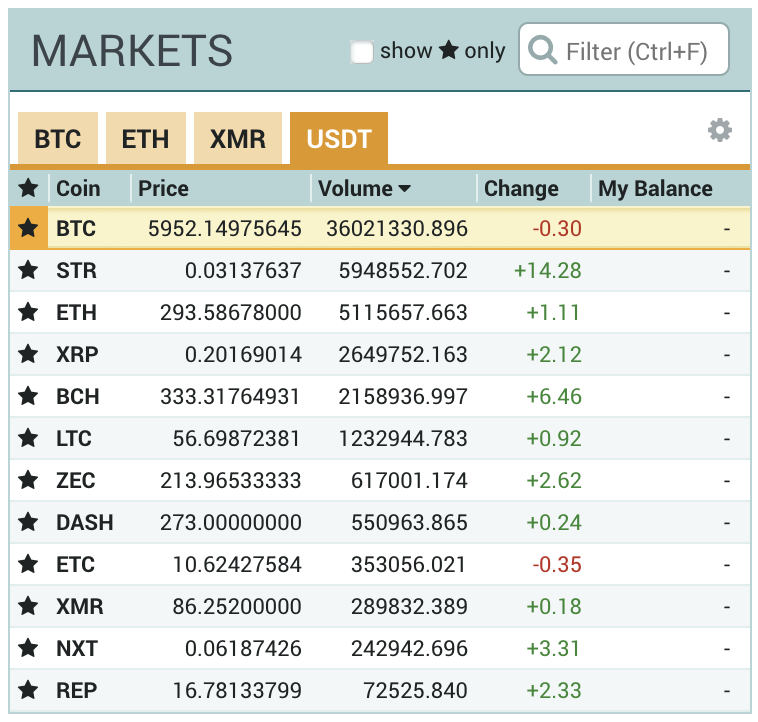The image size is (758, 722).
Task: Select the REP coin name
Action: tap(76, 690)
